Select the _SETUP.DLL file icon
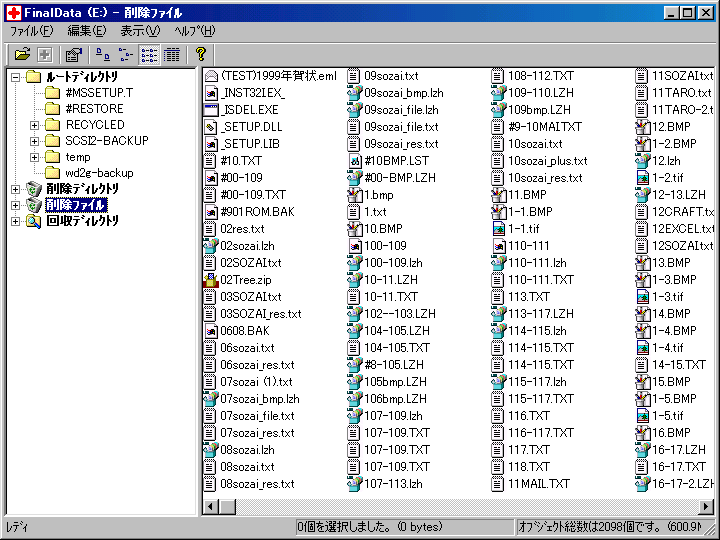This screenshot has height=540, width=720. point(211,127)
